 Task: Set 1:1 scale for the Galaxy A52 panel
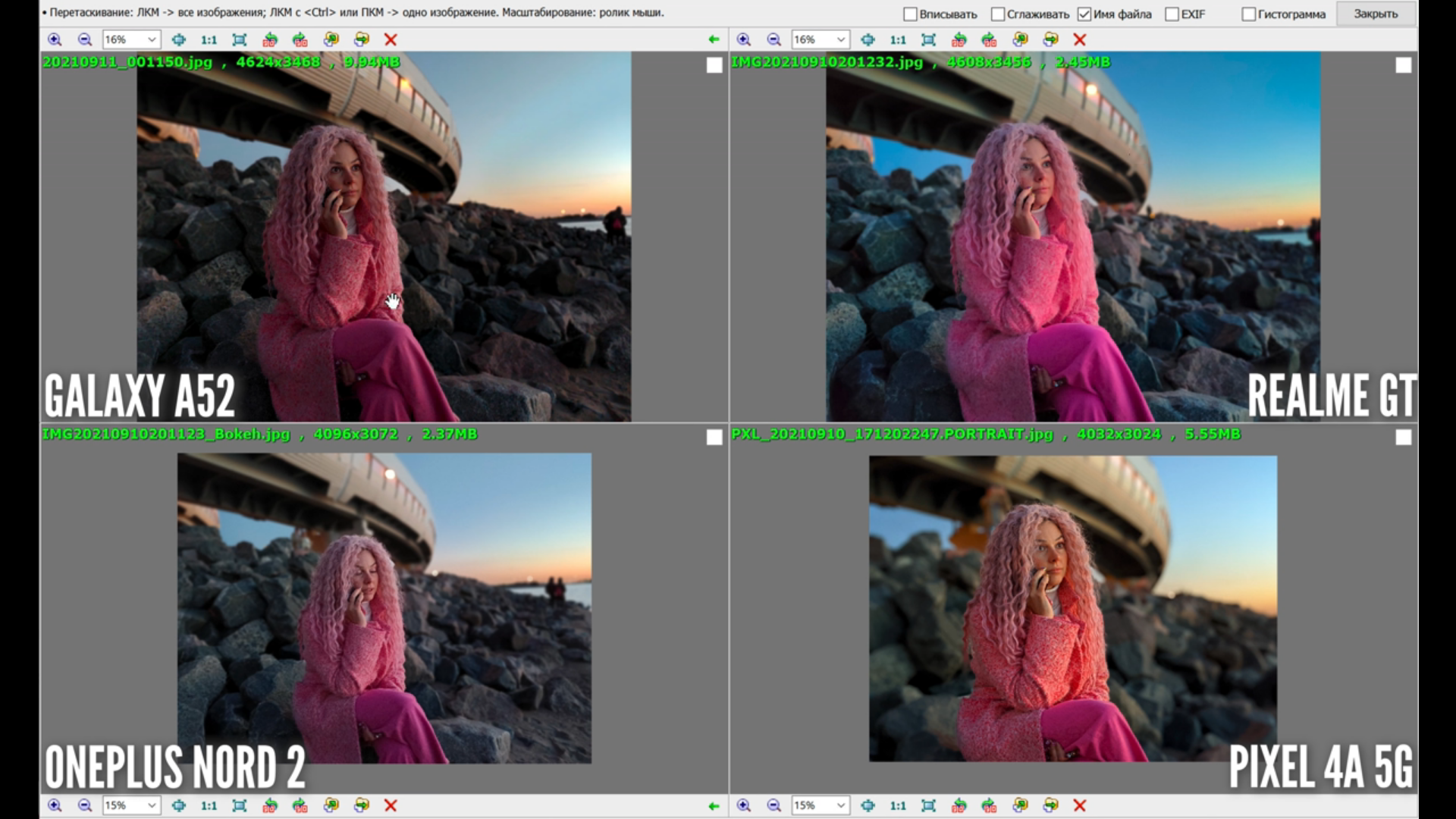(x=209, y=39)
